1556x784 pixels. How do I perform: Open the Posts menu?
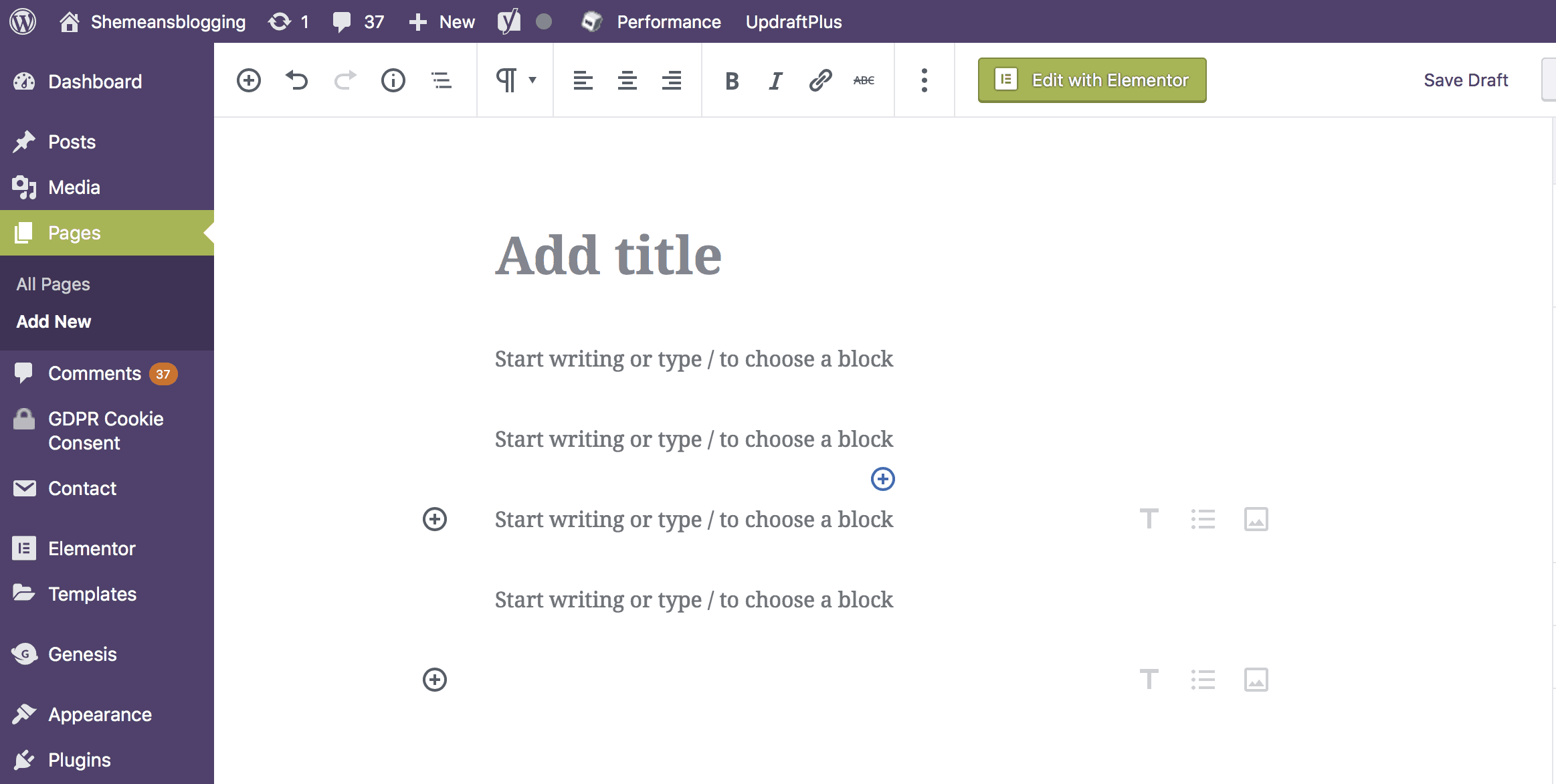click(x=107, y=142)
